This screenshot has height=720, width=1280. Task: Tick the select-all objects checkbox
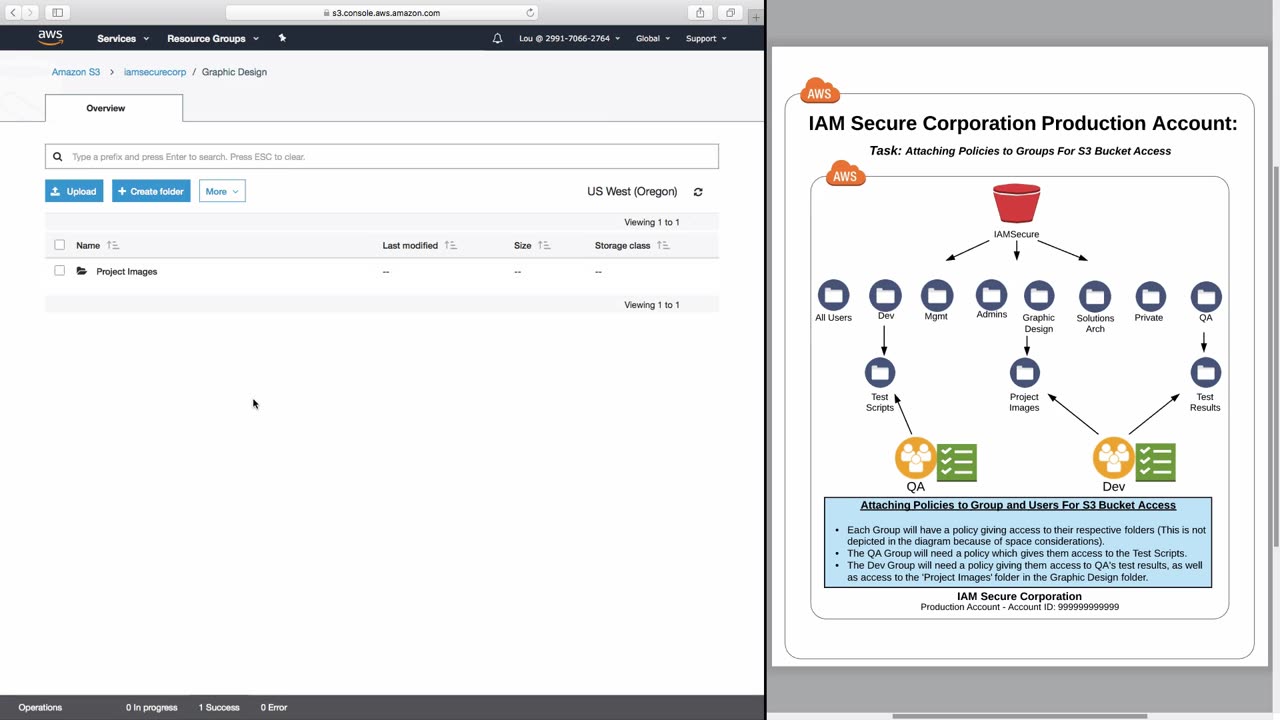click(x=60, y=245)
